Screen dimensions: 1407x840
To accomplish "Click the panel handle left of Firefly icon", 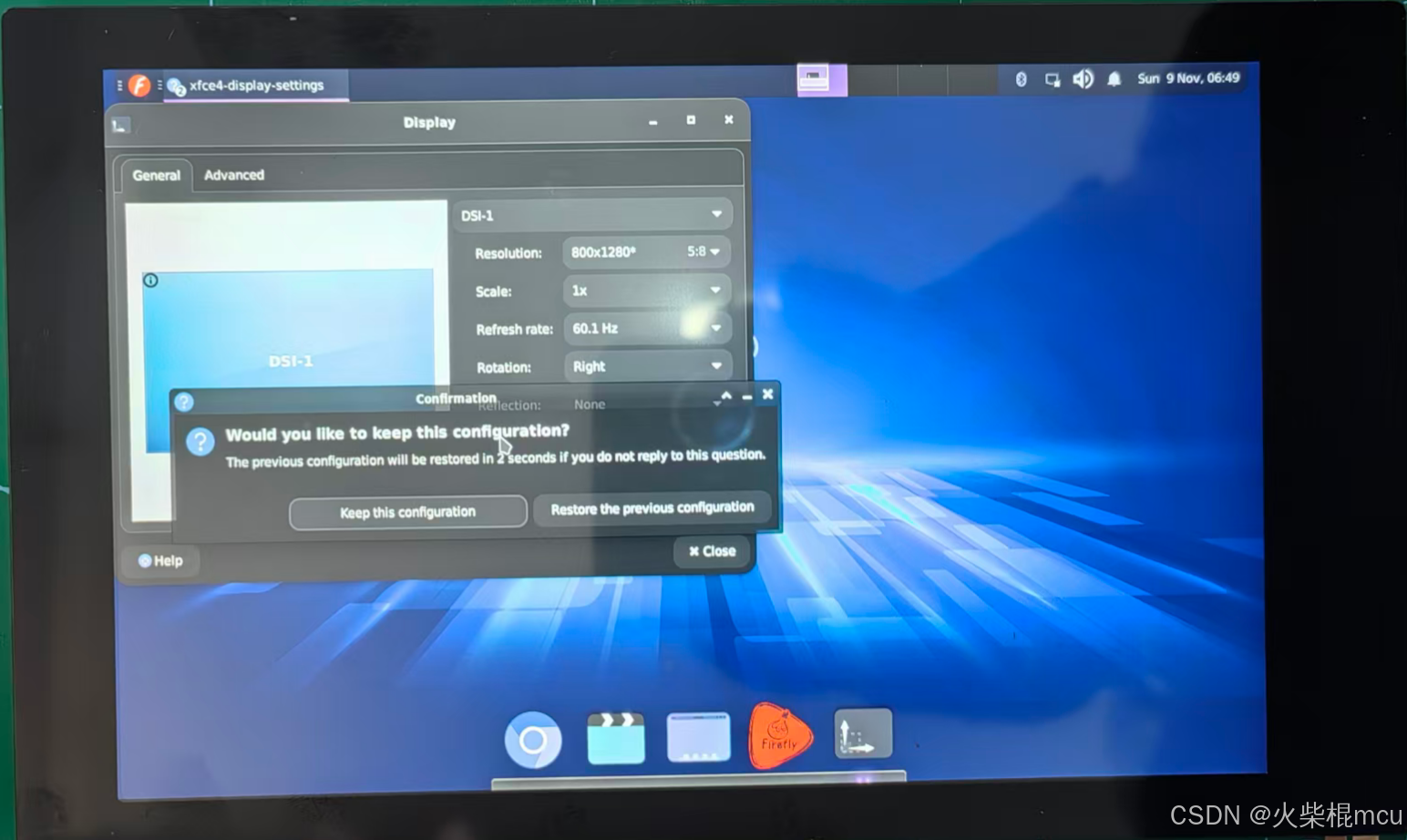I will pos(119,86).
